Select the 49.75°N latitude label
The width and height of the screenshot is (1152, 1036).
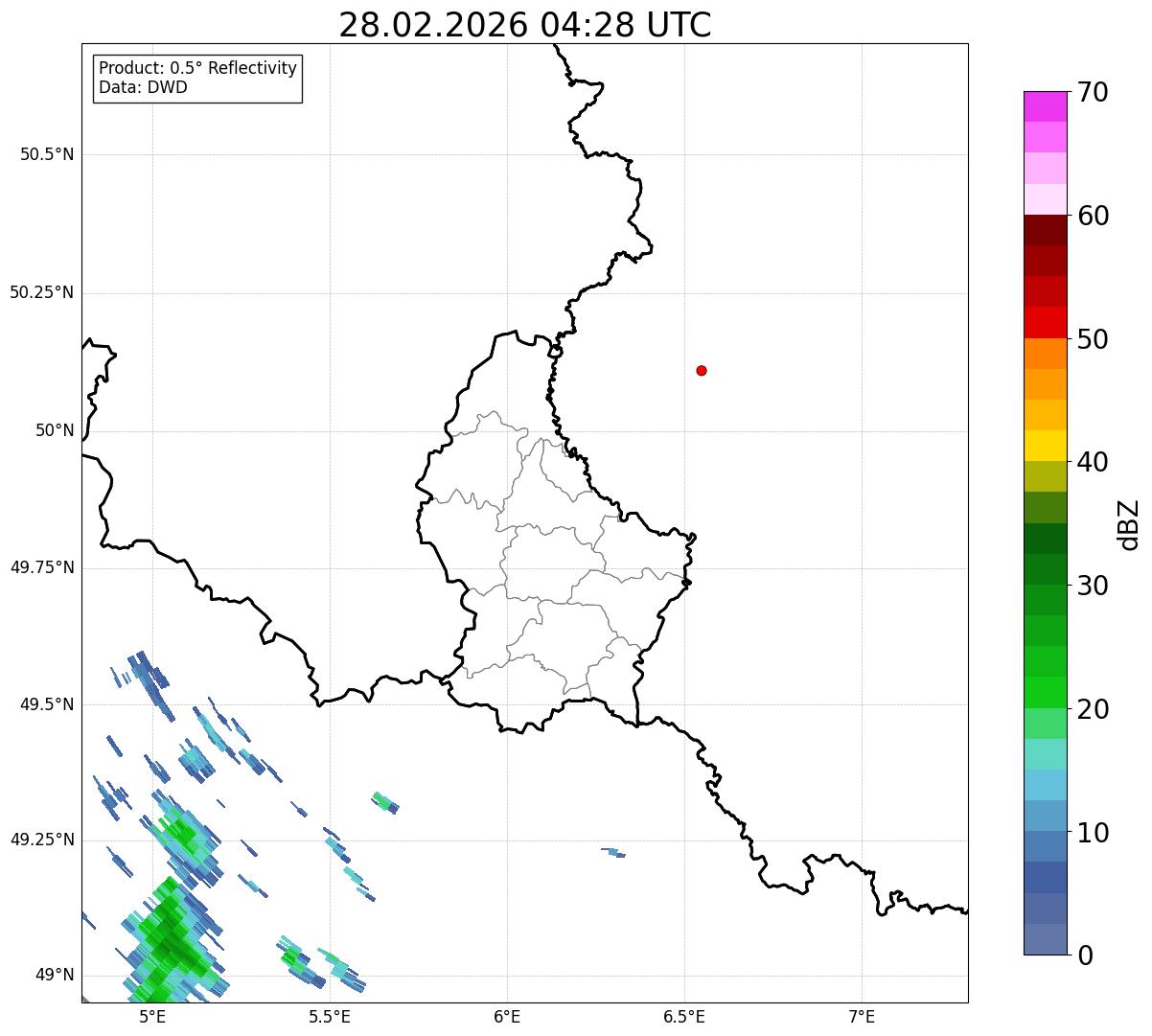click(42, 567)
